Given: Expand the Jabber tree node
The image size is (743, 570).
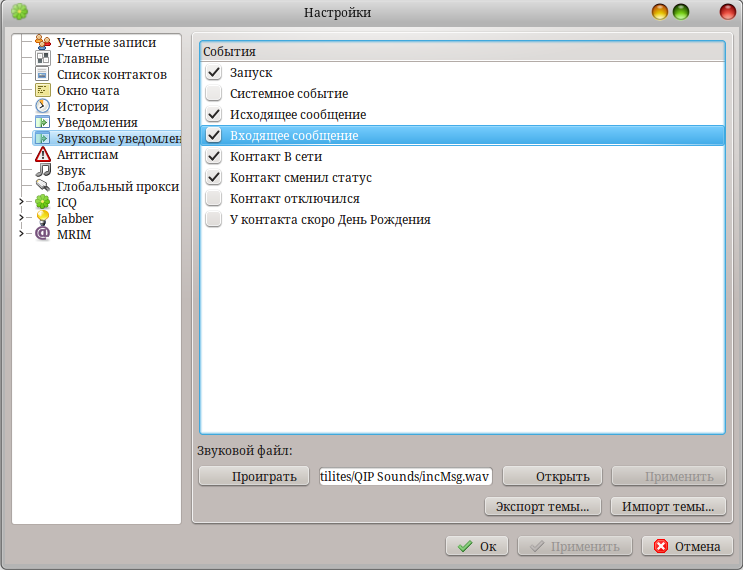Looking at the screenshot, I should point(21,218).
